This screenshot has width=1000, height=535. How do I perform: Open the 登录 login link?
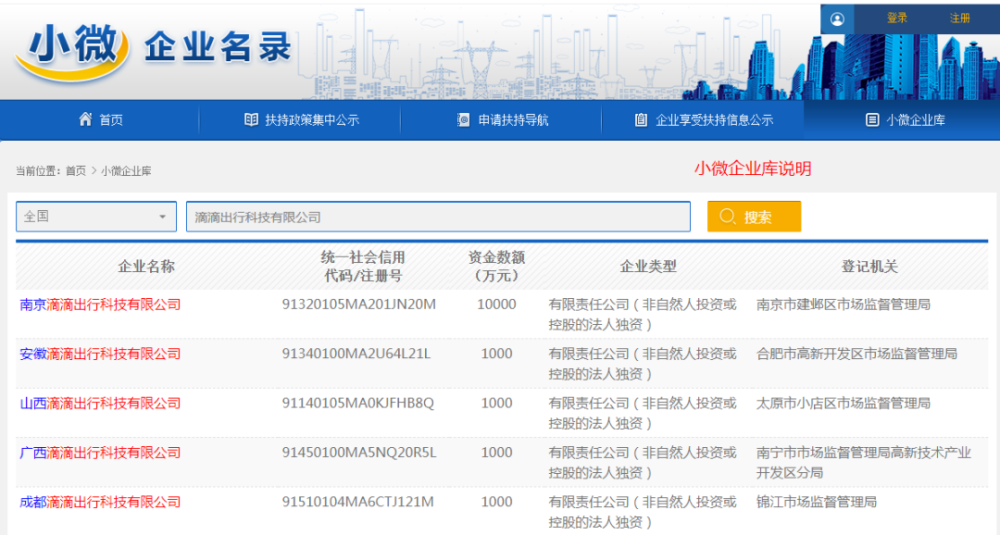897,18
